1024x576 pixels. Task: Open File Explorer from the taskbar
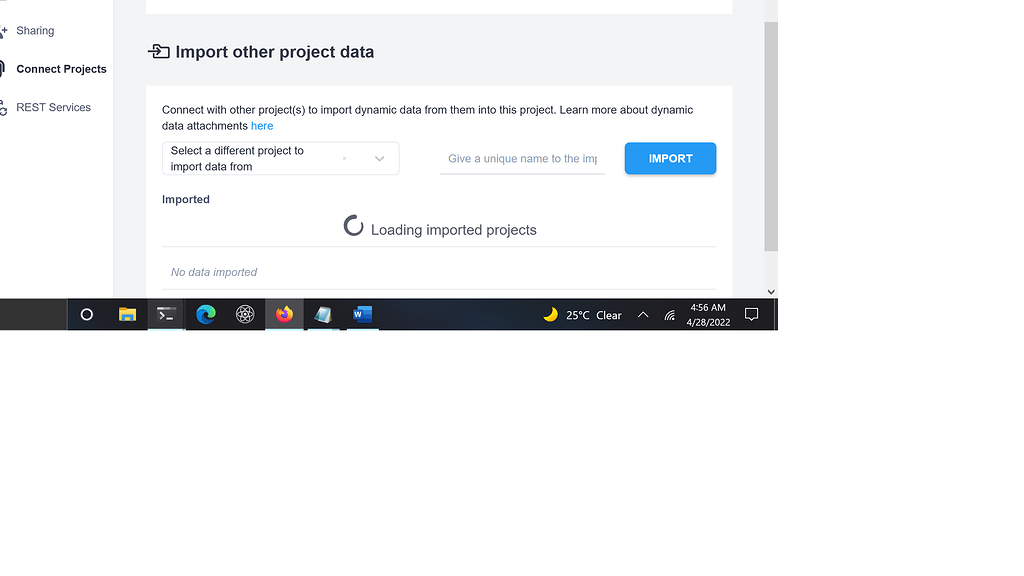(x=127, y=314)
